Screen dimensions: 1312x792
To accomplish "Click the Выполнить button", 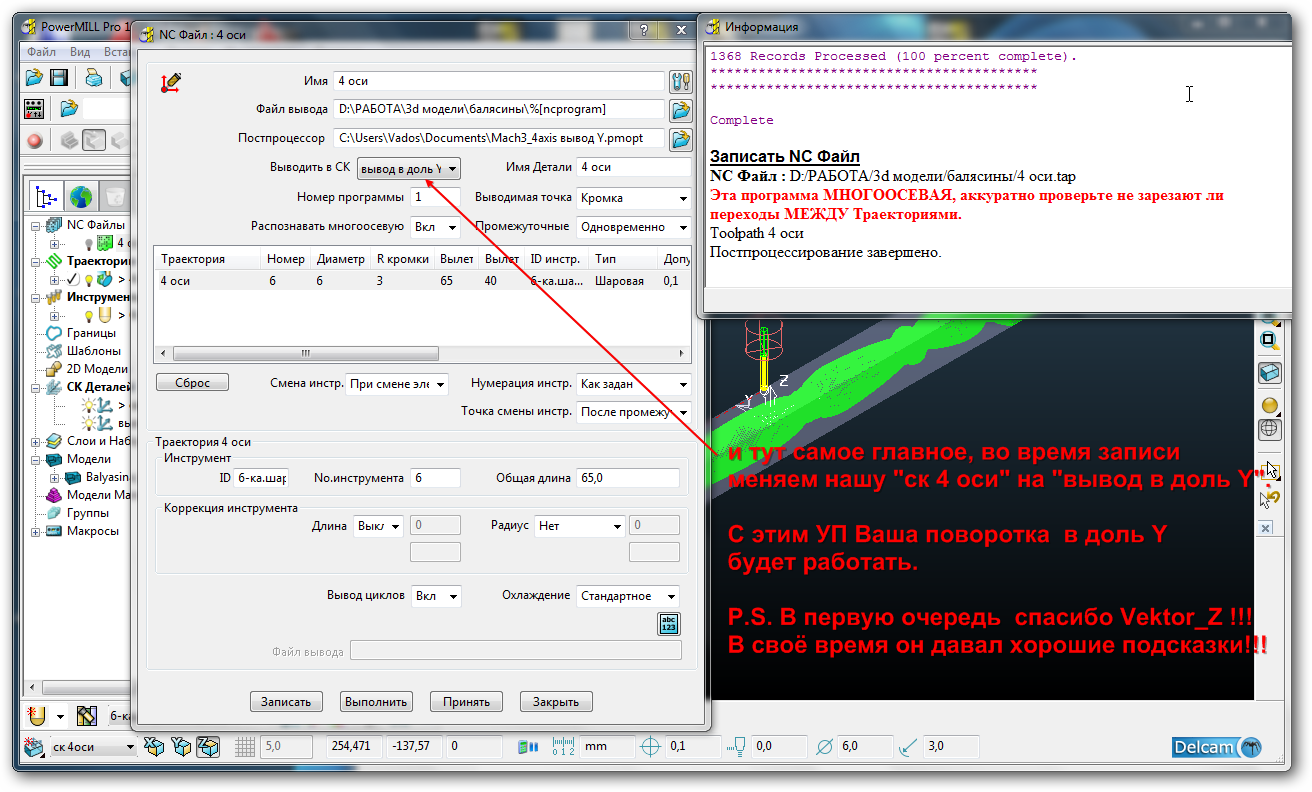I will click(376, 702).
